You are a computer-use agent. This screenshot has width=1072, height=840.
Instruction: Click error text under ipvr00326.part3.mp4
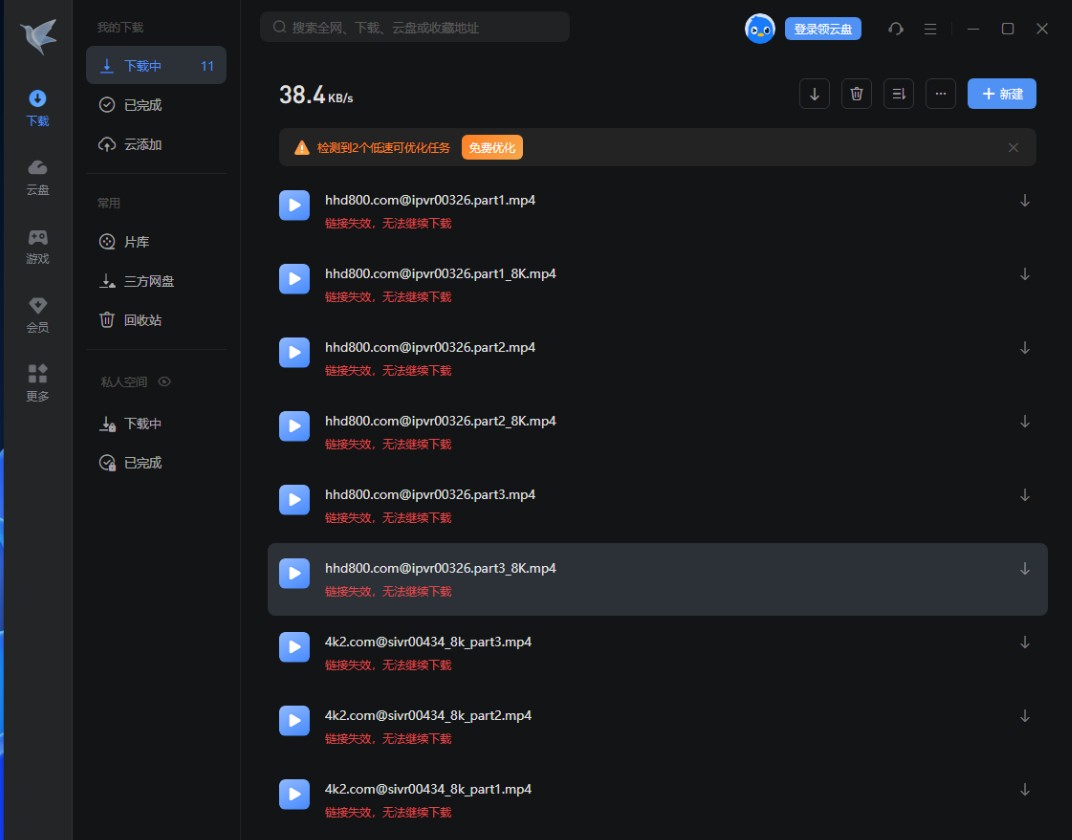coord(388,518)
